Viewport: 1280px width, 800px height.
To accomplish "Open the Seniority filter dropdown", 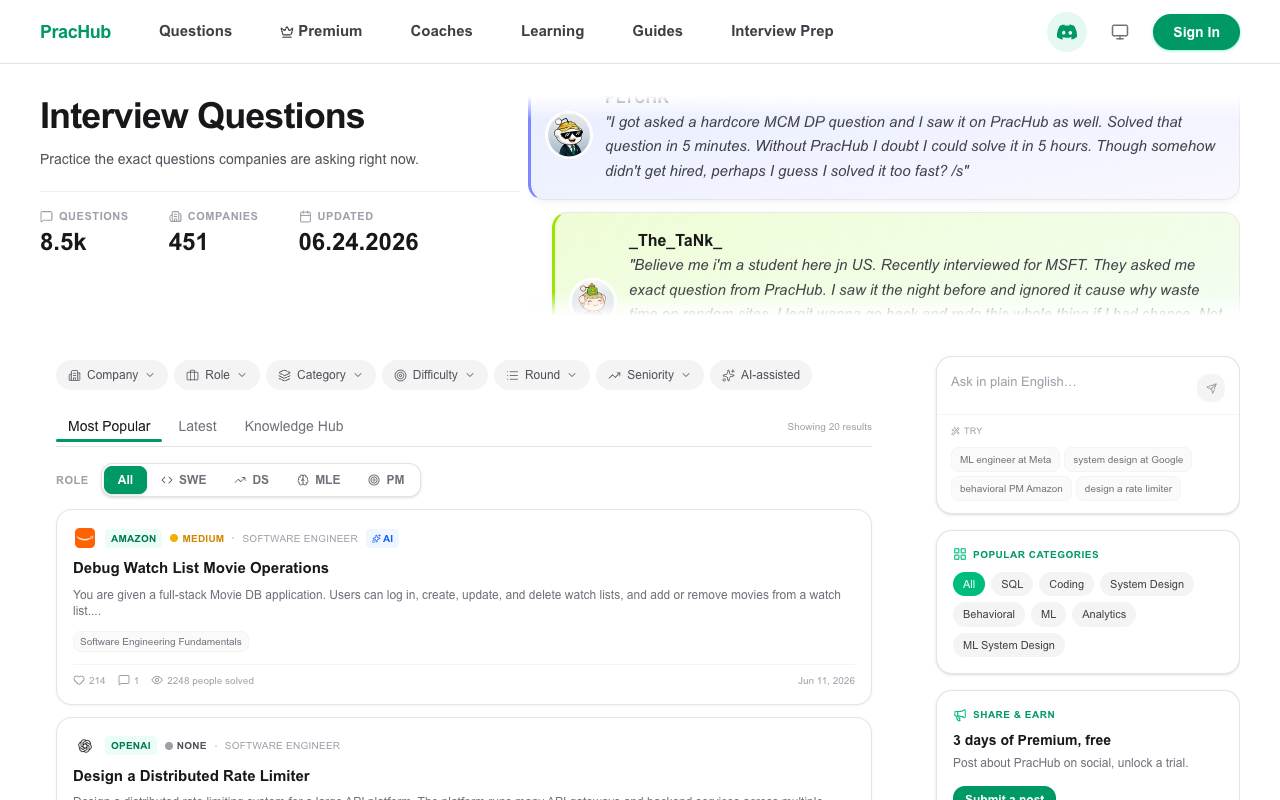I will point(650,375).
